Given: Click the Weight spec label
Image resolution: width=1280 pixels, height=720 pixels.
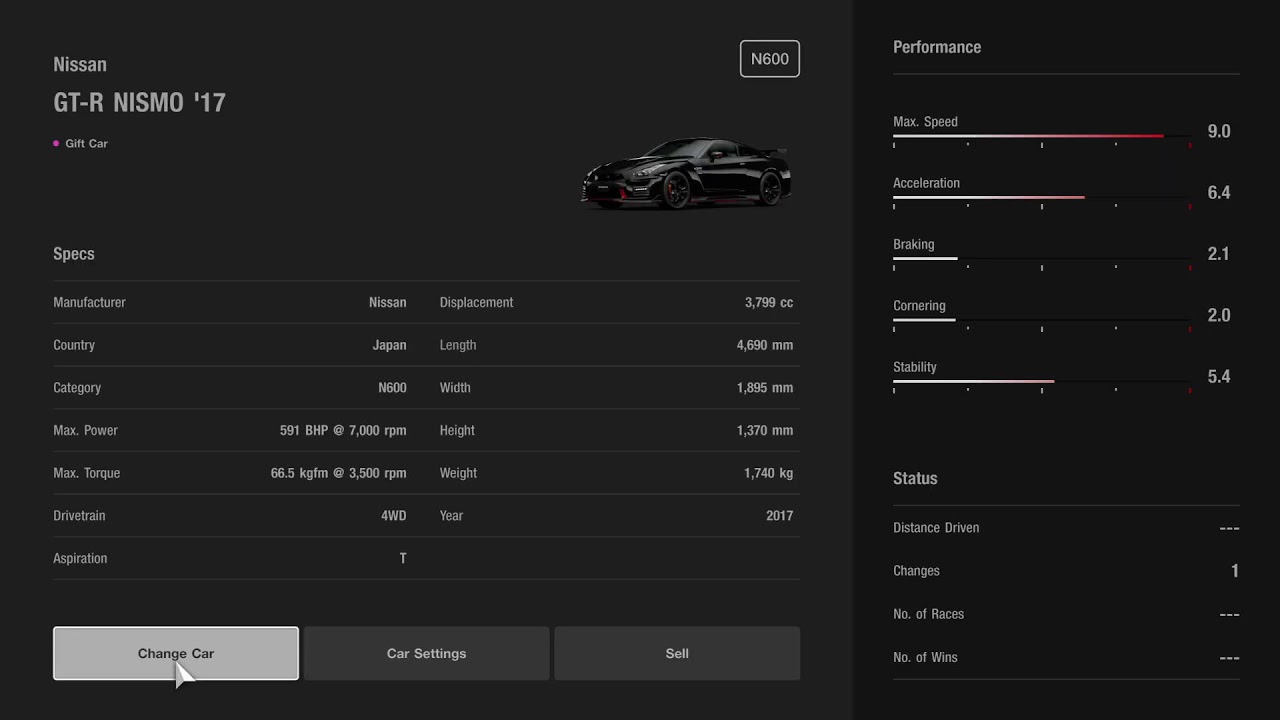Looking at the screenshot, I should [x=458, y=473].
